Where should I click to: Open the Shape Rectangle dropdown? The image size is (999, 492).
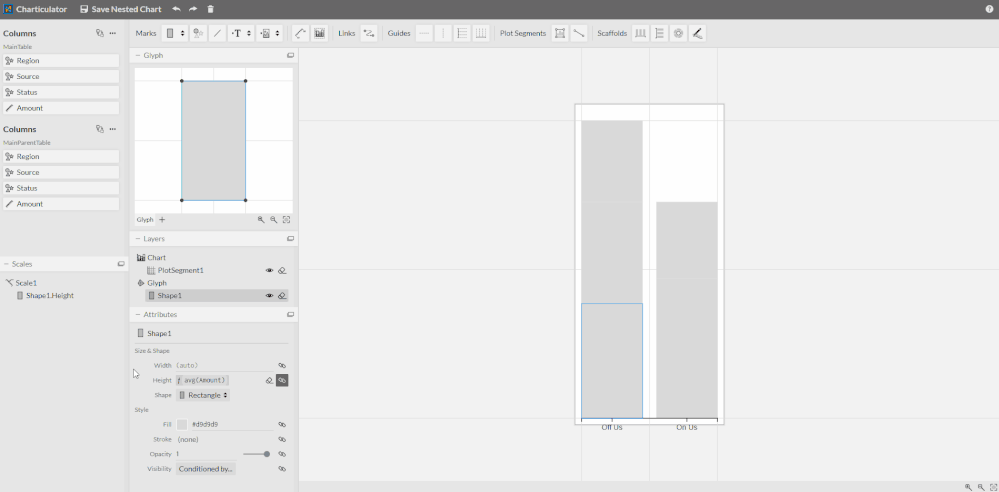(203, 395)
